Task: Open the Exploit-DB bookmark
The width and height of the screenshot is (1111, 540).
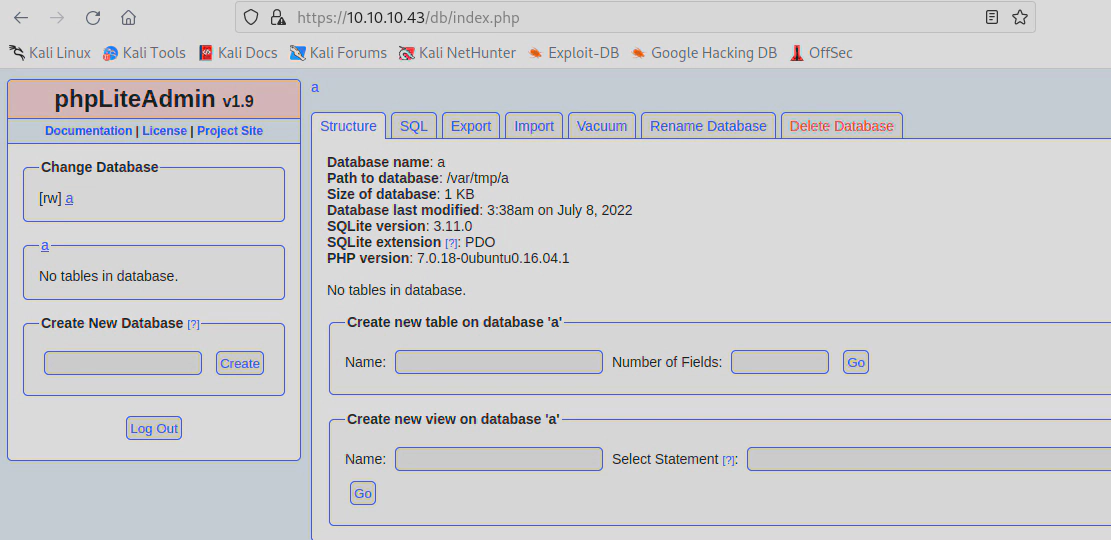Action: point(573,53)
